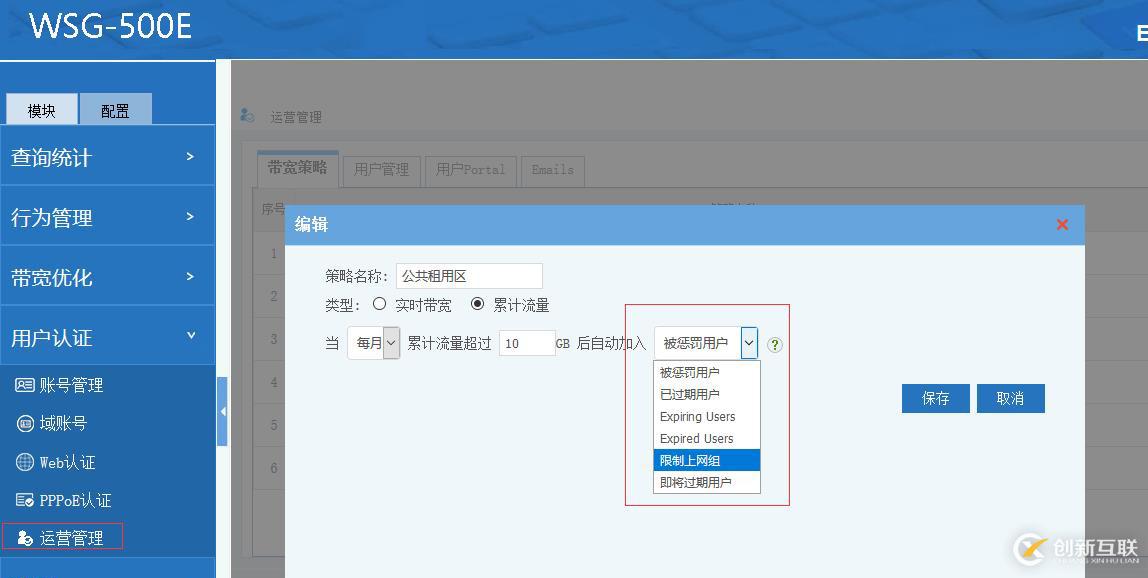Click the 账号管理 ID card icon
Viewport: 1148px width, 578px height.
(25, 385)
